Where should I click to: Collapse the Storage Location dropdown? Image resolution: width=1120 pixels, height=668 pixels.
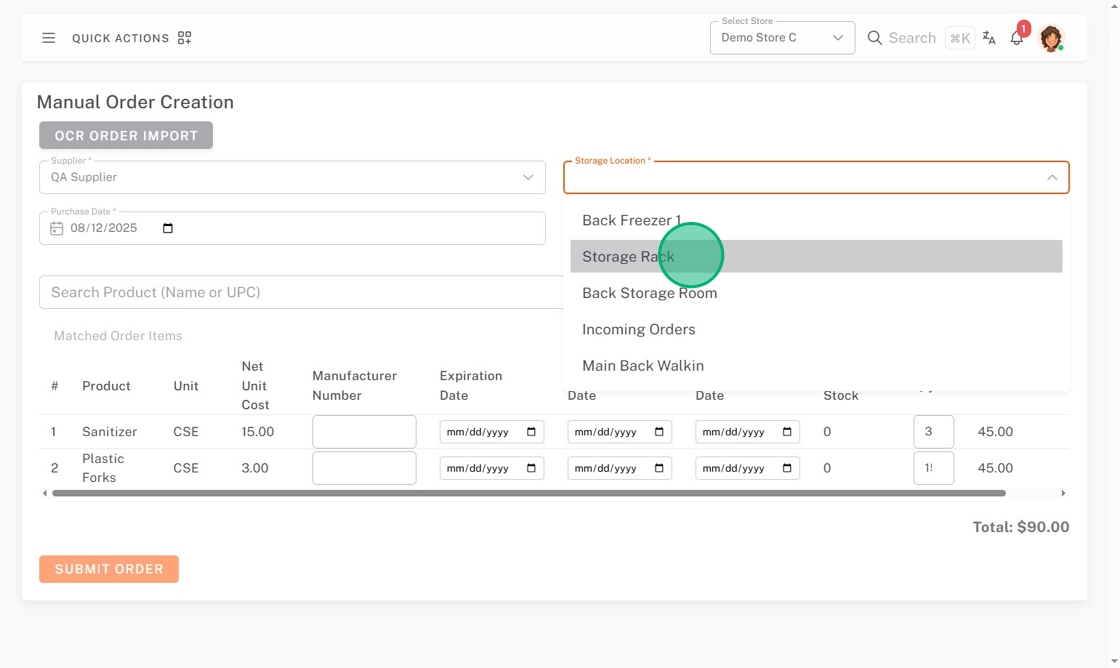[x=1052, y=177]
